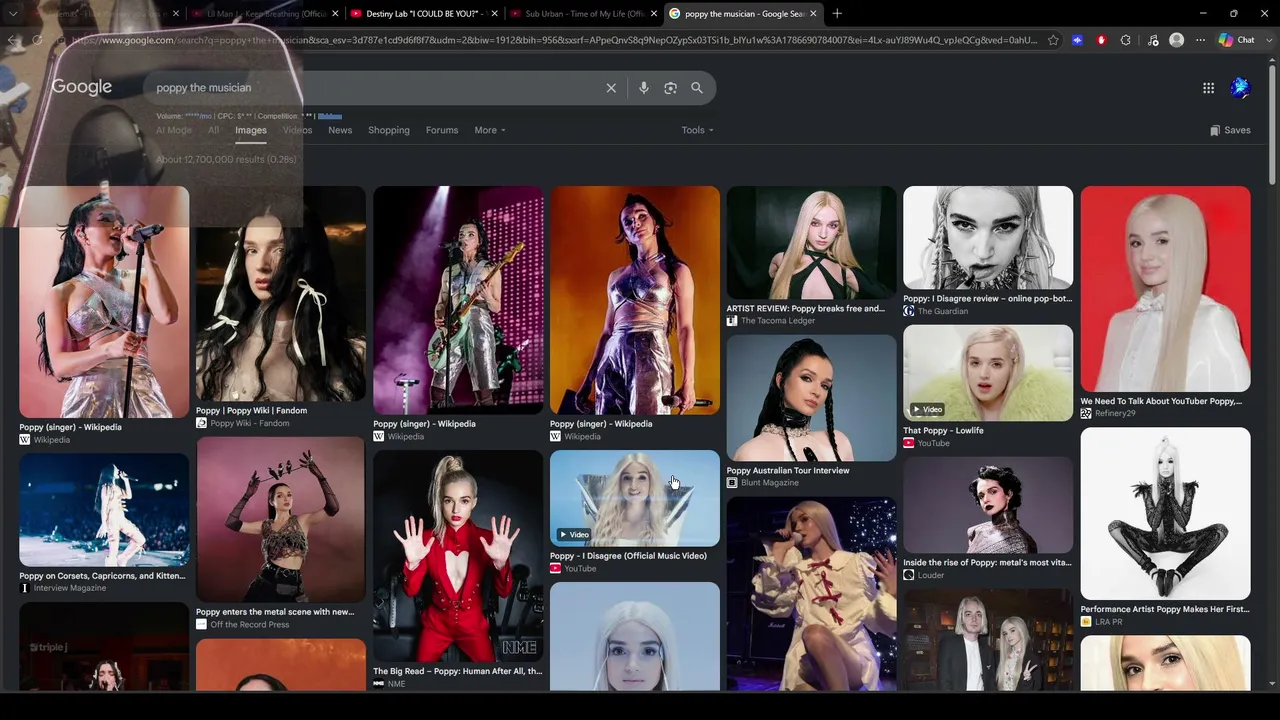This screenshot has width=1280, height=720.
Task: Open the media control toolbar icon
Action: click(1153, 40)
